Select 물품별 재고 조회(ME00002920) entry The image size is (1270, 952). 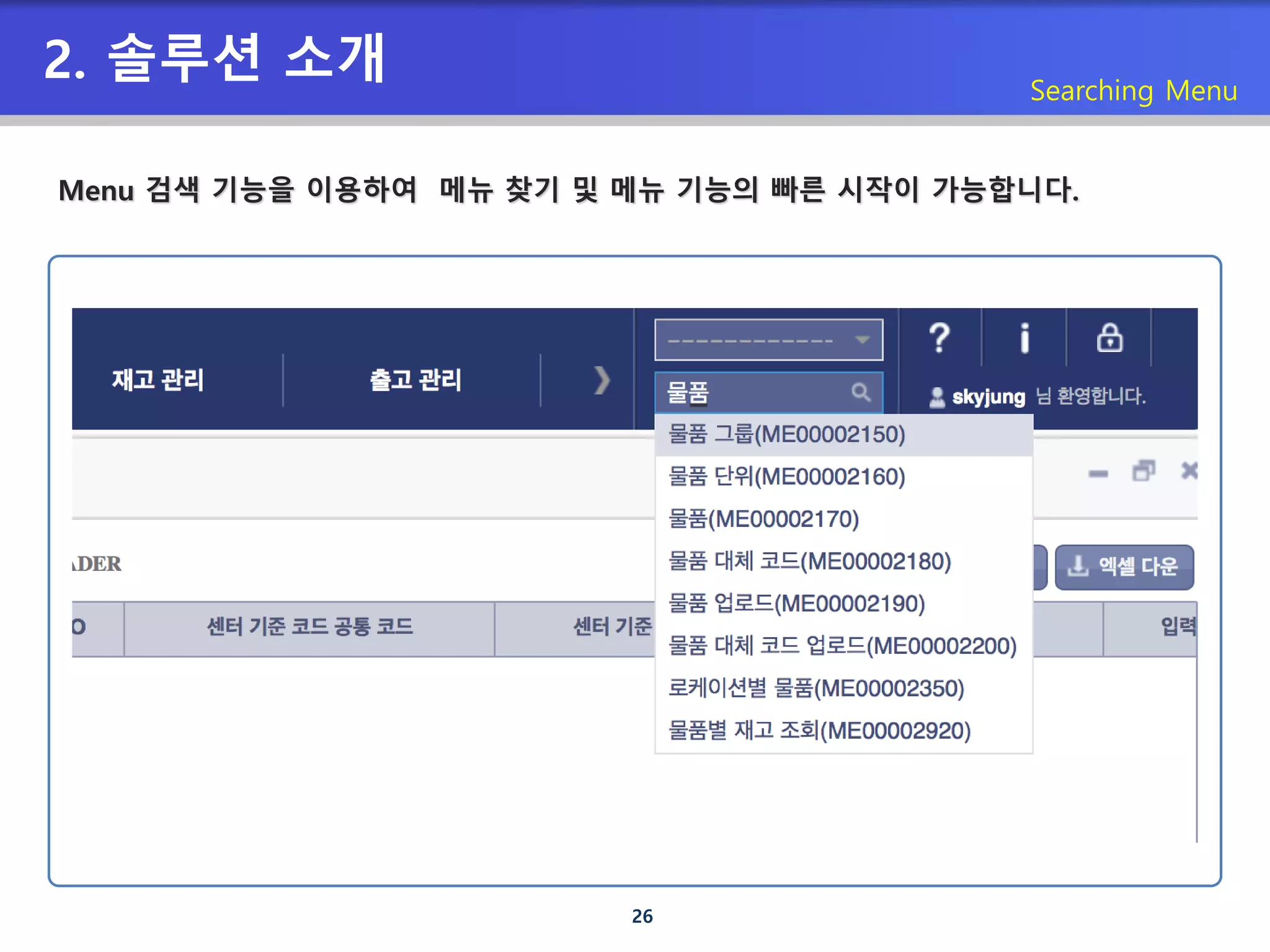pyautogui.click(x=843, y=731)
